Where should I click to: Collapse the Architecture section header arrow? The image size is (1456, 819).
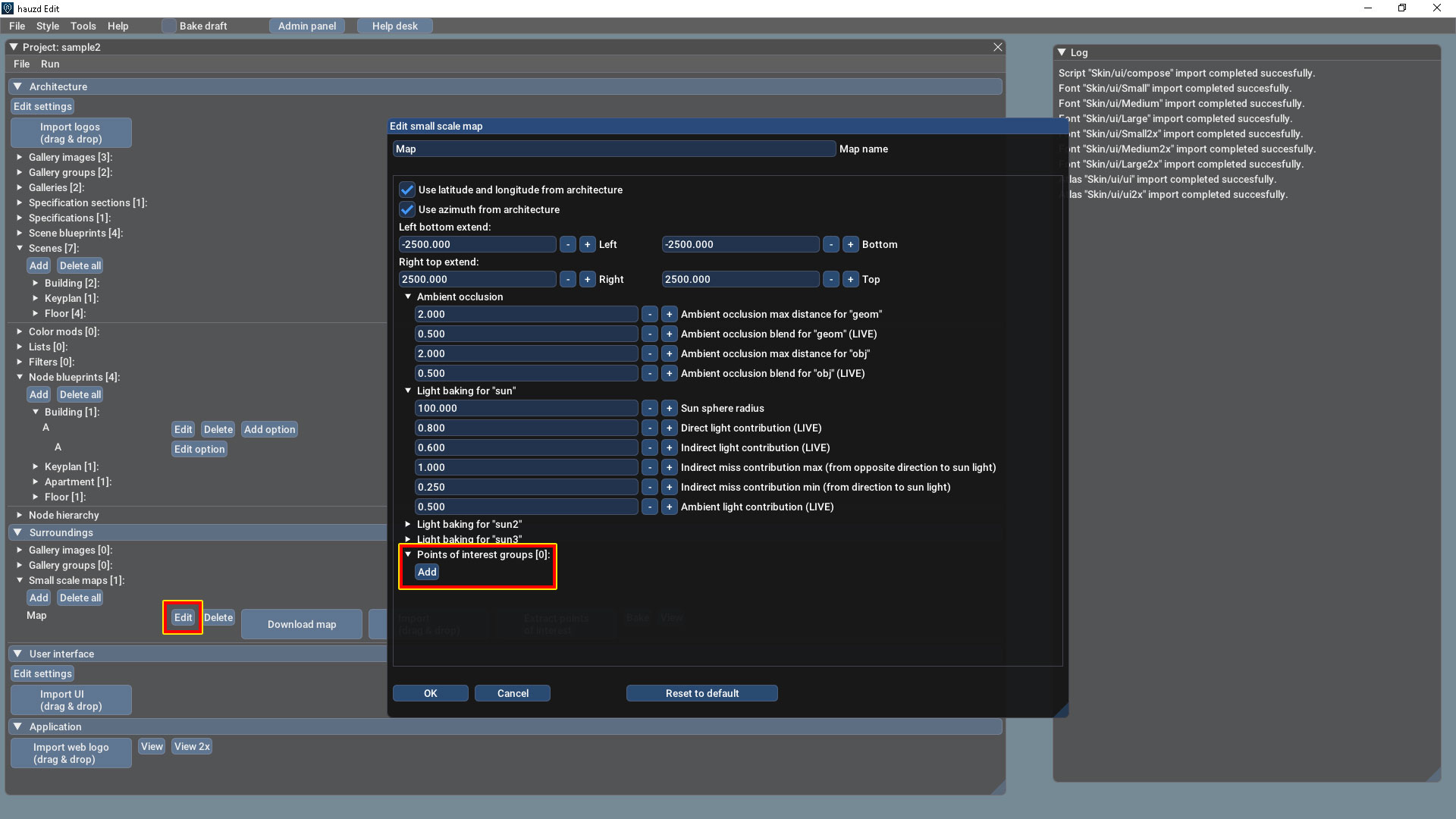click(x=17, y=86)
